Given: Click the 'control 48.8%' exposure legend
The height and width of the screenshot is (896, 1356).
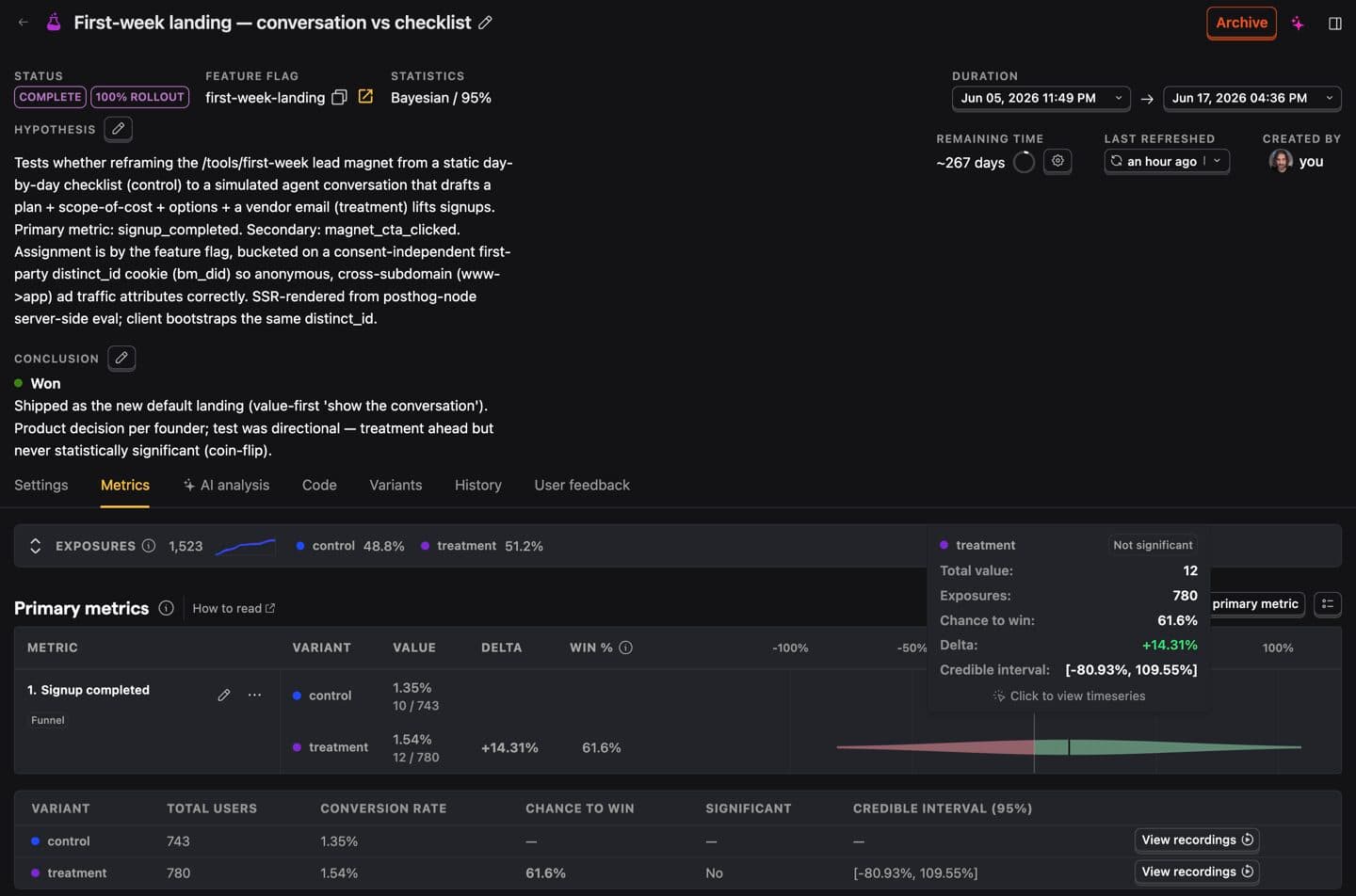Looking at the screenshot, I should click(x=350, y=546).
